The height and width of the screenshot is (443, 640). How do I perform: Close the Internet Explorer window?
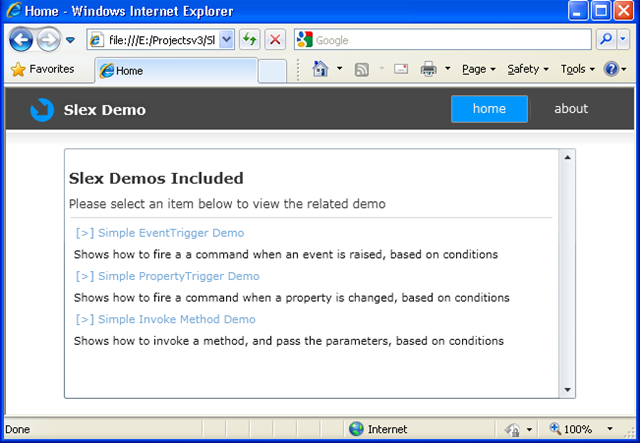click(x=624, y=11)
